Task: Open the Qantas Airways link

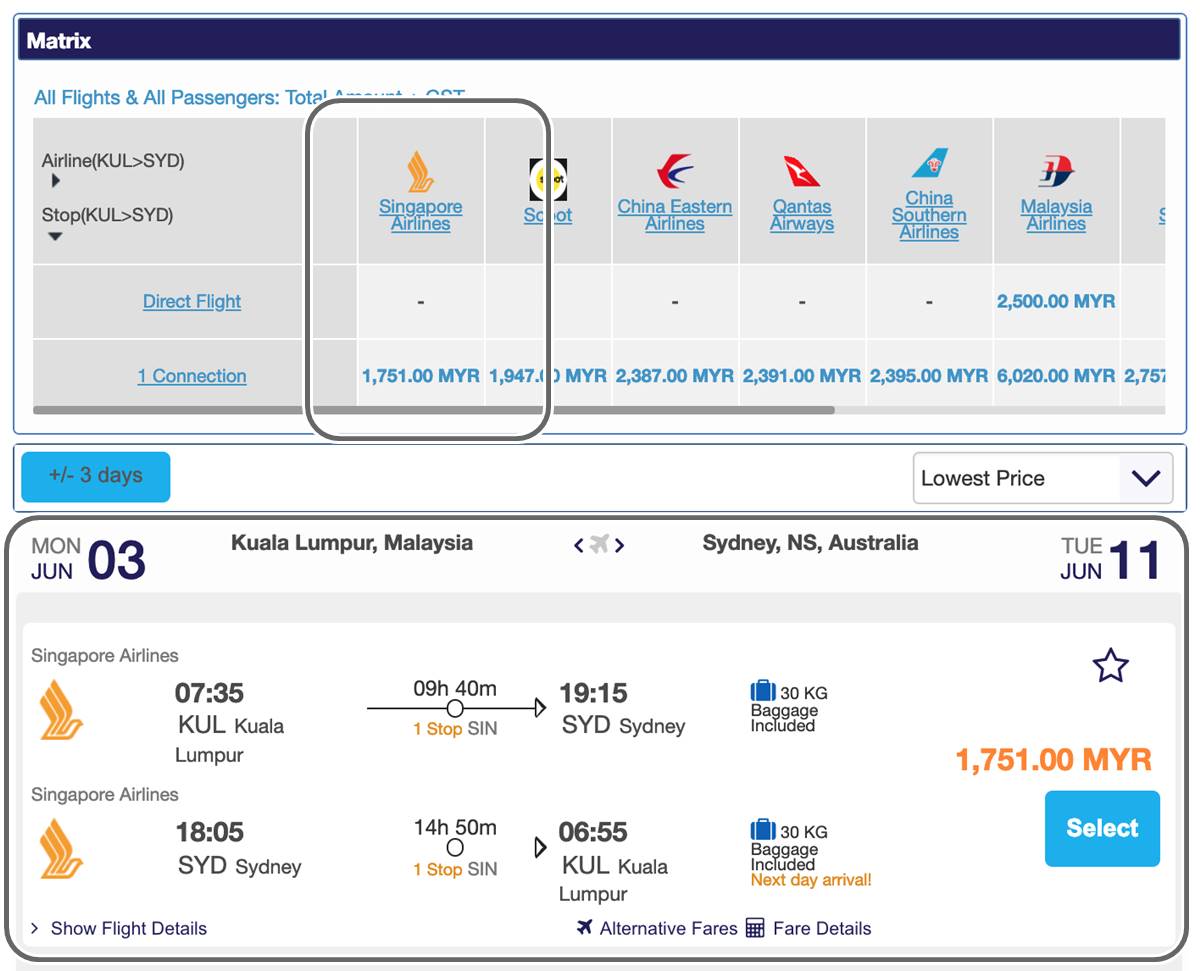Action: click(802, 215)
